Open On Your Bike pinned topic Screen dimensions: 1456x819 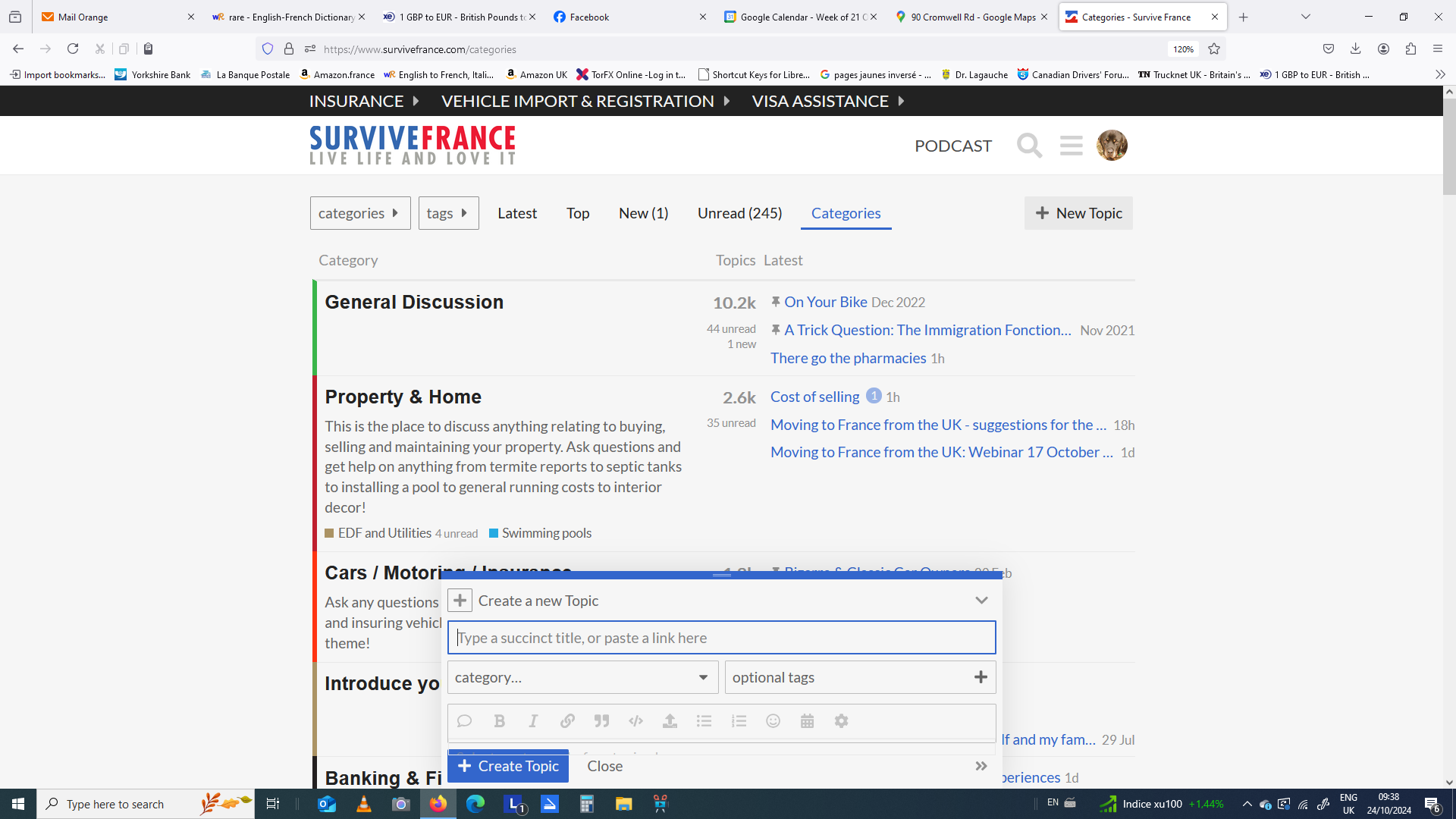tap(826, 302)
